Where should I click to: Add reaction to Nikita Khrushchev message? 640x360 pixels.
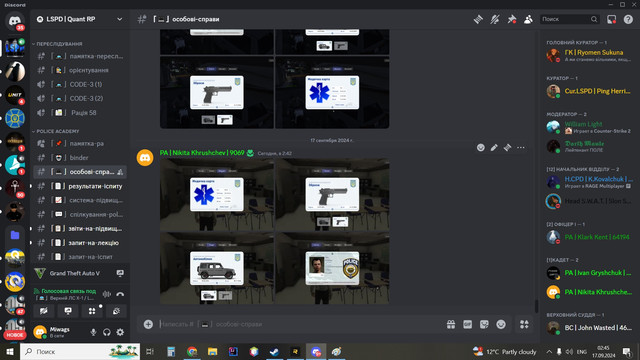click(x=481, y=148)
